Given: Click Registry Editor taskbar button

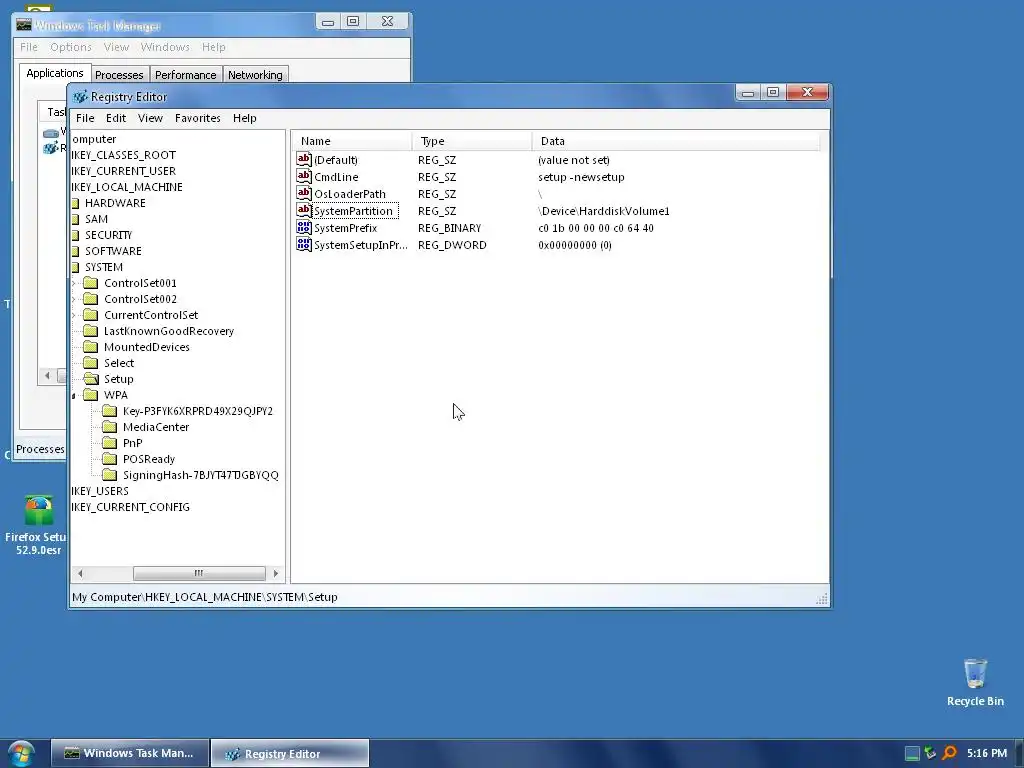Looking at the screenshot, I should pos(290,754).
